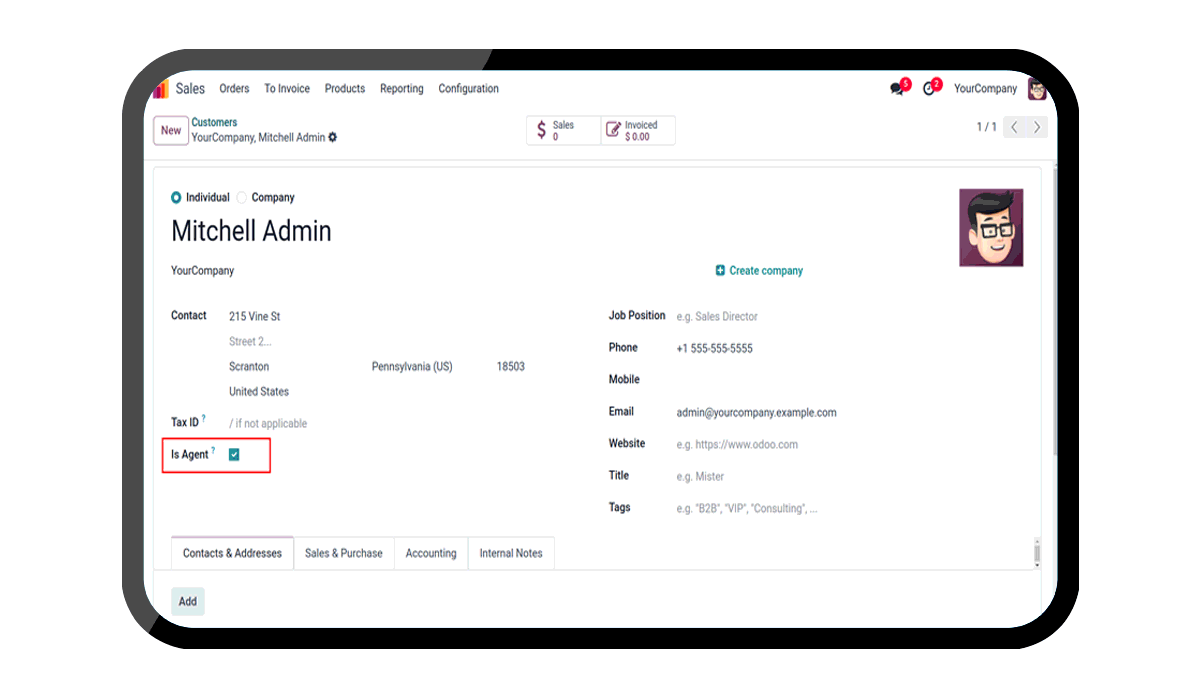Click the Is Agent help question mark

point(213,451)
